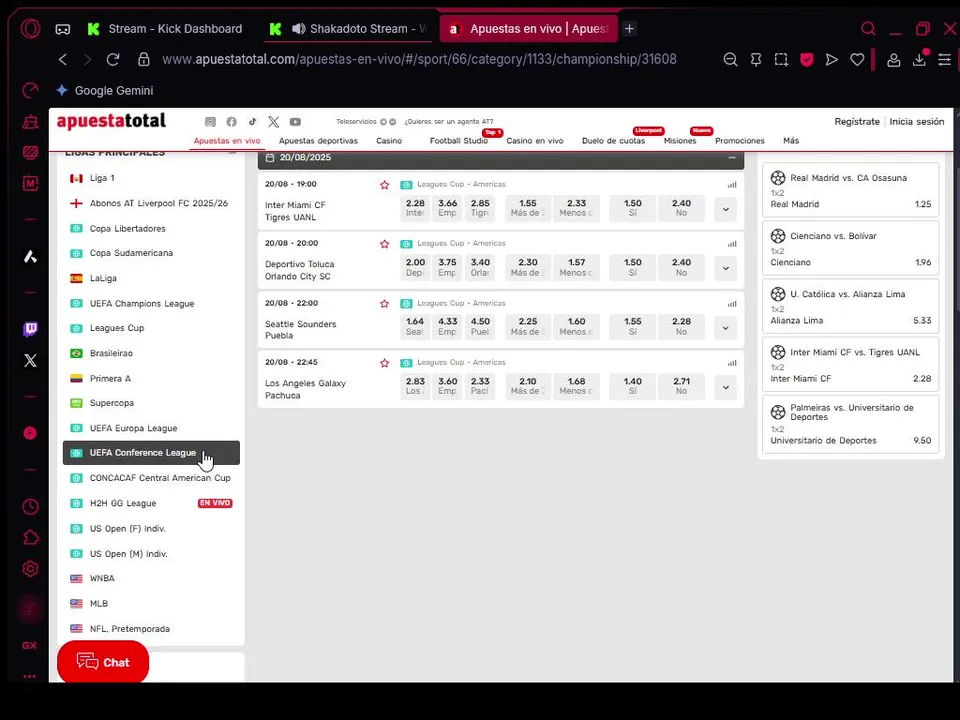
Task: Open Easy Setup sliders icon
Action: (x=945, y=59)
